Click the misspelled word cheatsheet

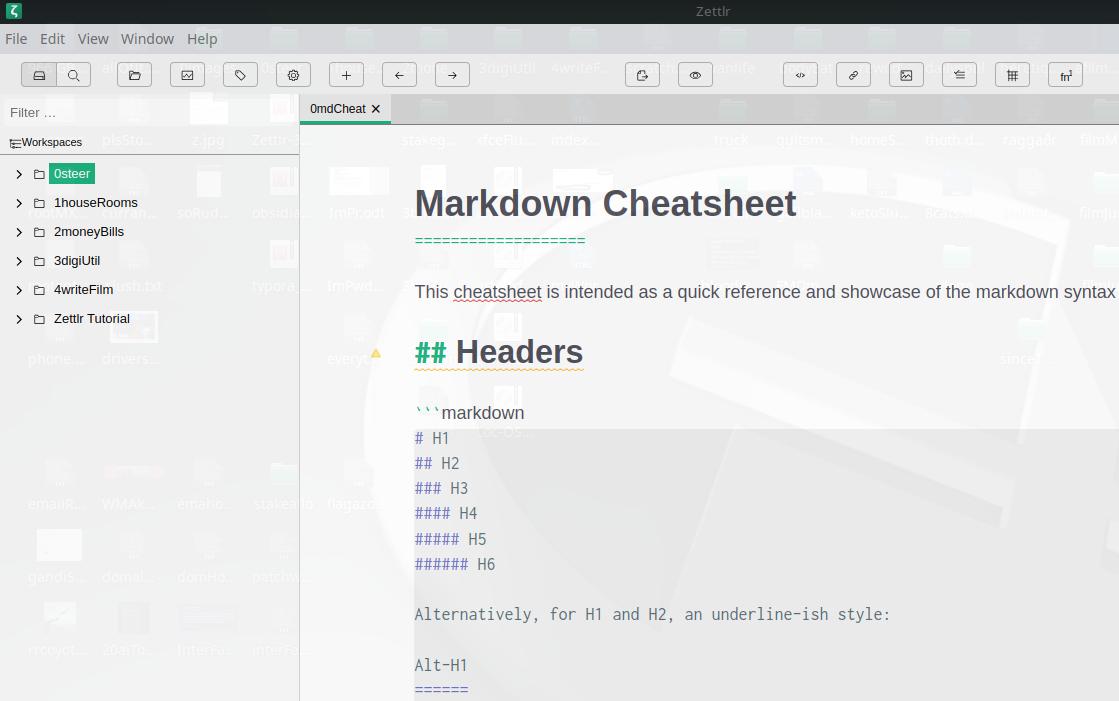coord(497,292)
